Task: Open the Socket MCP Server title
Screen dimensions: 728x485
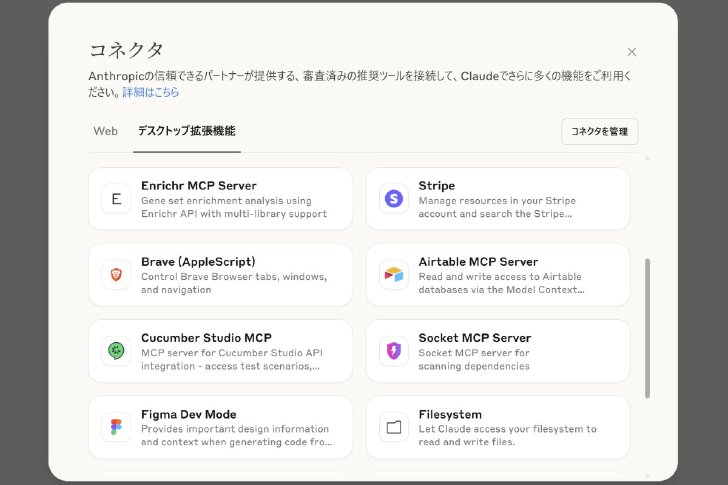Action: 474,338
